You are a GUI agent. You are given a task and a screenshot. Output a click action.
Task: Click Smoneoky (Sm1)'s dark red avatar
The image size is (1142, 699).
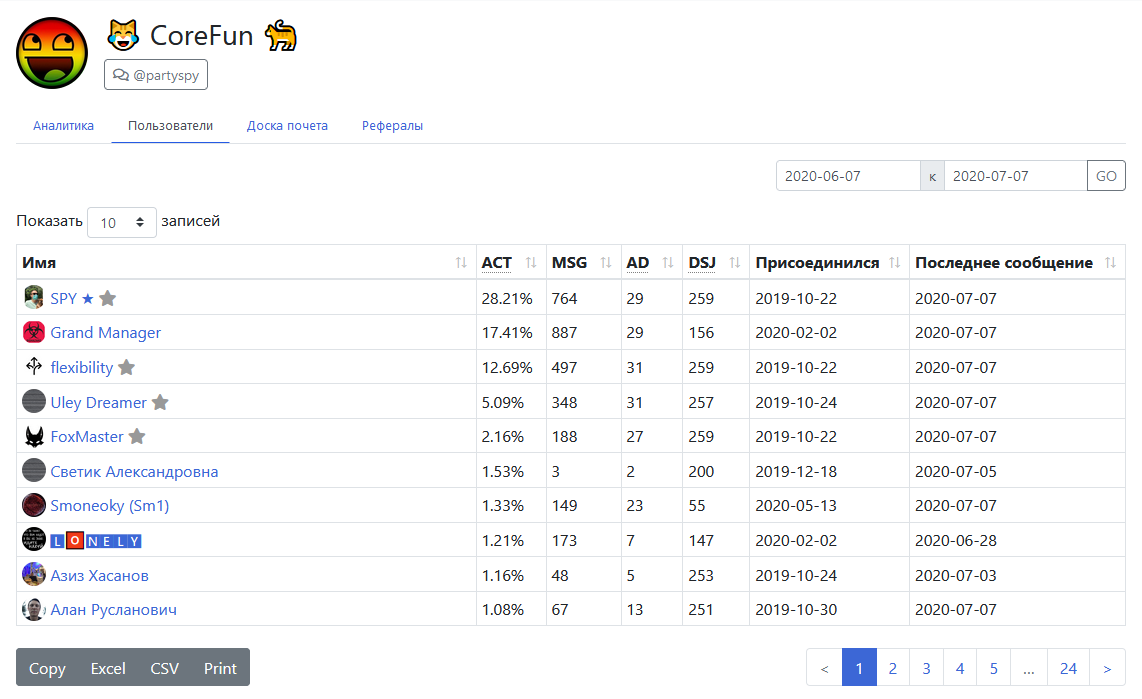34,505
